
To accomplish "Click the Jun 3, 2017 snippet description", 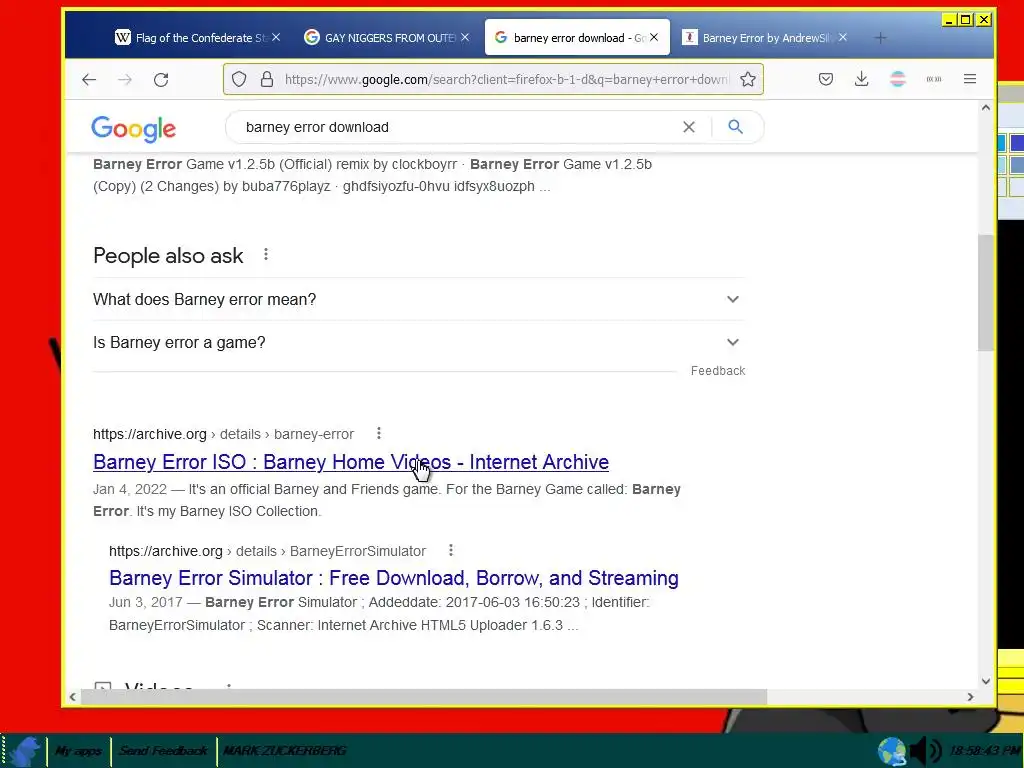I will (x=379, y=614).
